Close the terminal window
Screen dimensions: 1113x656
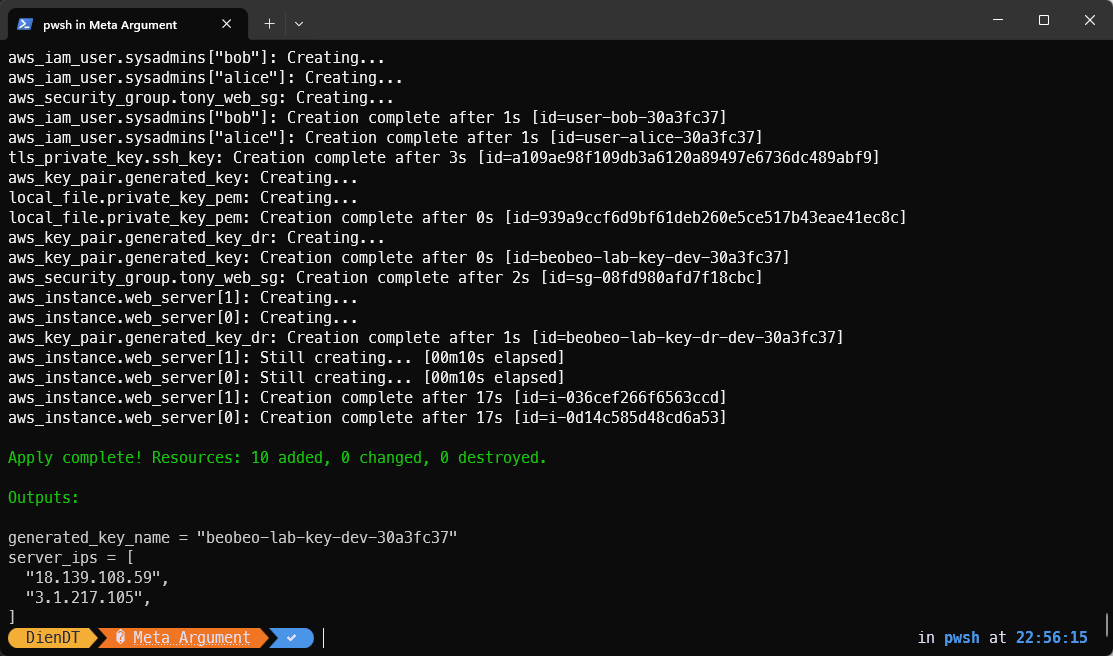coord(1089,20)
